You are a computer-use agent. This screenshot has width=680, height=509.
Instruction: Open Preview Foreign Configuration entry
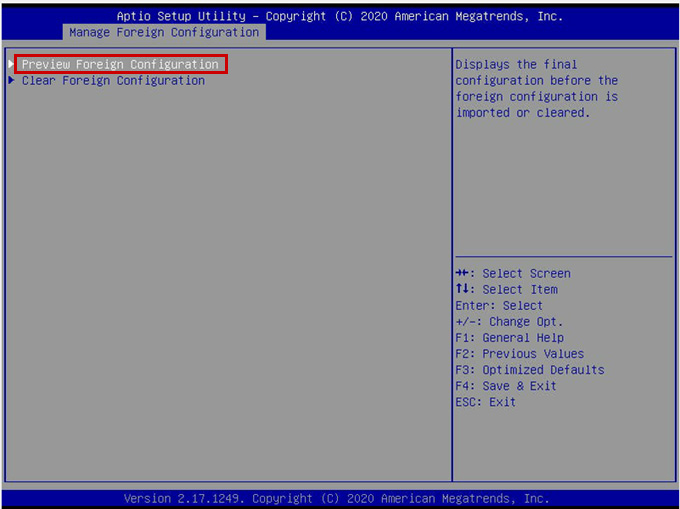(119, 65)
